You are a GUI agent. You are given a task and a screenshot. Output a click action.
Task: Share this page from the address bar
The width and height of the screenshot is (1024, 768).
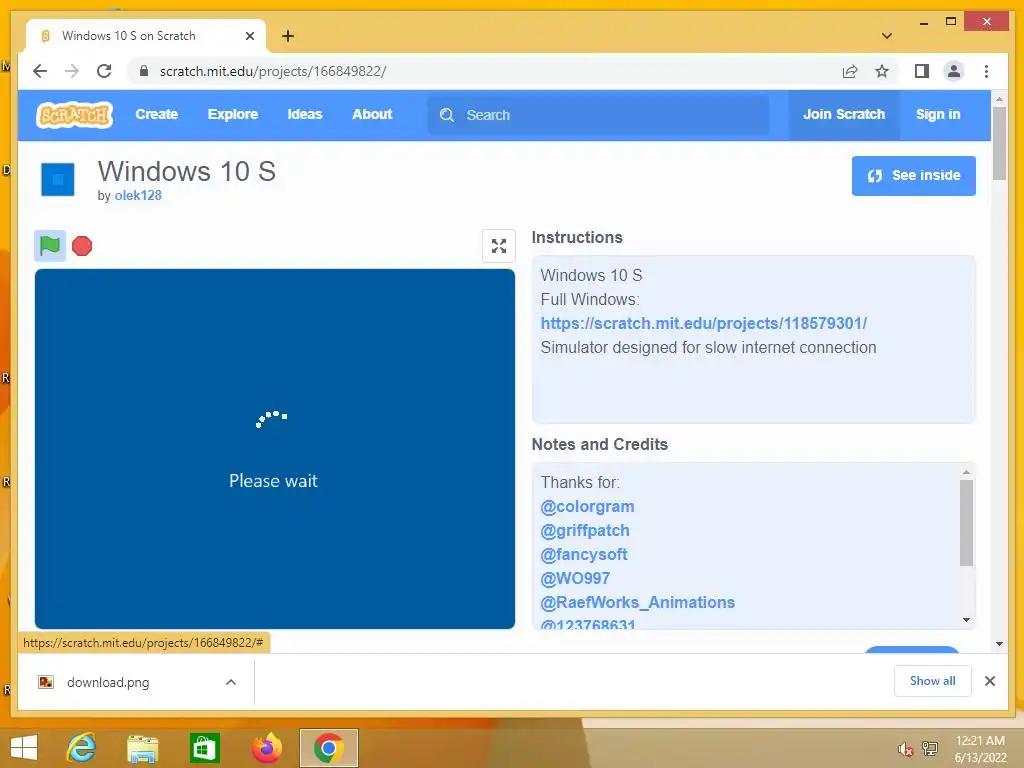click(850, 71)
